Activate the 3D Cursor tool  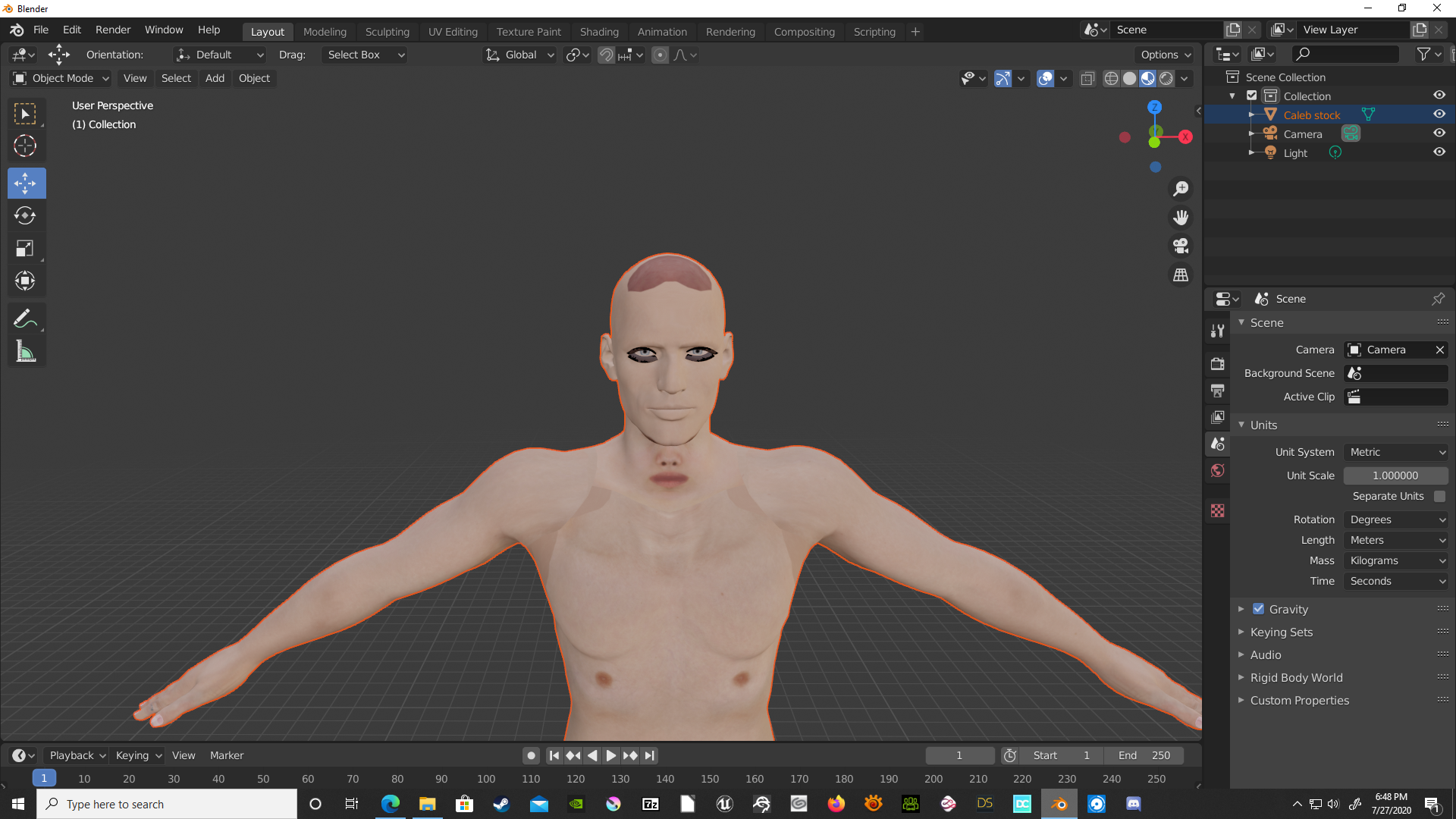click(x=25, y=146)
